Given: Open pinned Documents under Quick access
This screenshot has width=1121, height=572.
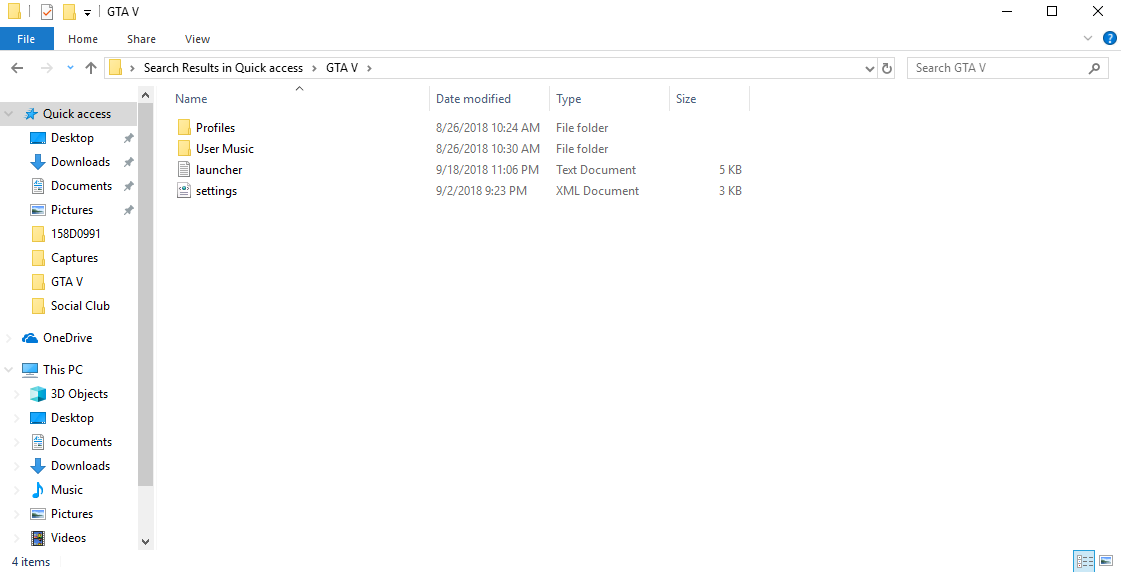Looking at the screenshot, I should (x=81, y=186).
